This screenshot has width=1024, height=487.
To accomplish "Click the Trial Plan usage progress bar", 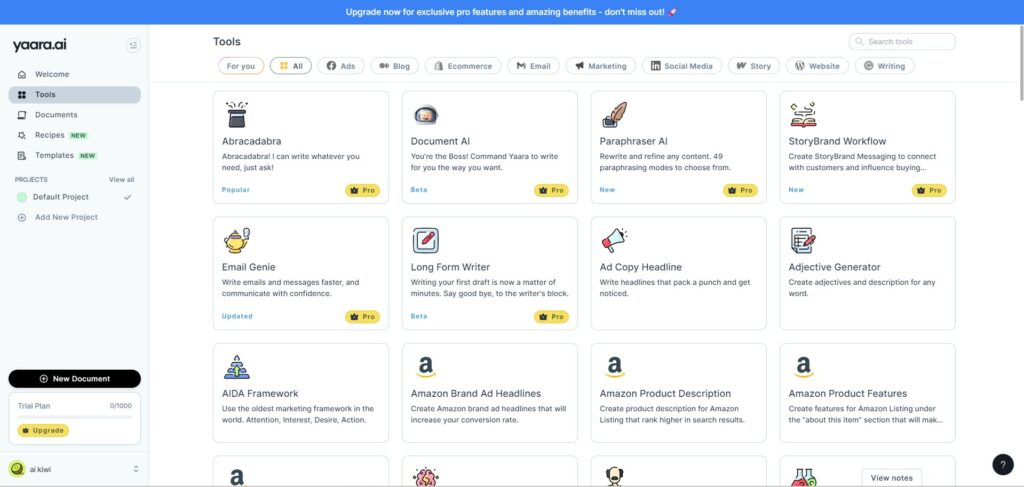I will pos(74,417).
